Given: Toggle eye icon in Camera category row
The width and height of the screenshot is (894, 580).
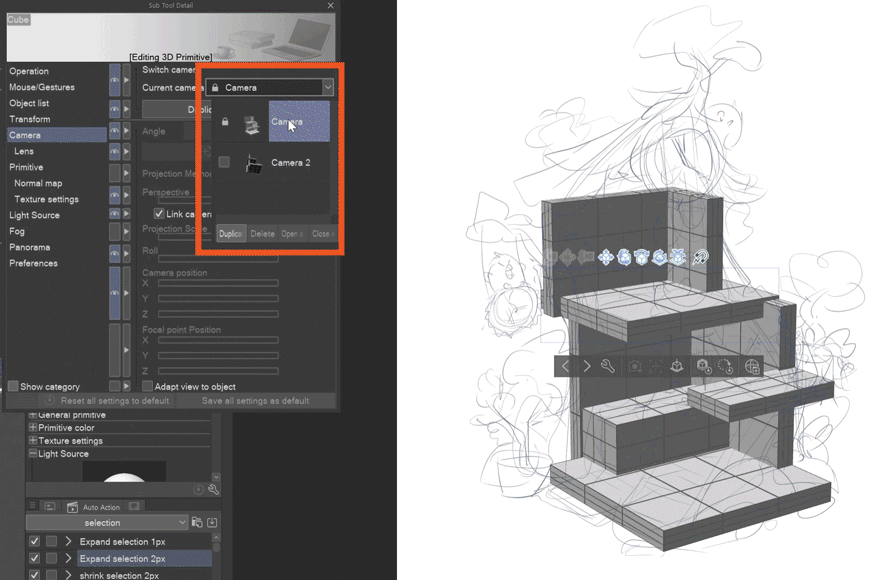Looking at the screenshot, I should coord(115,131).
